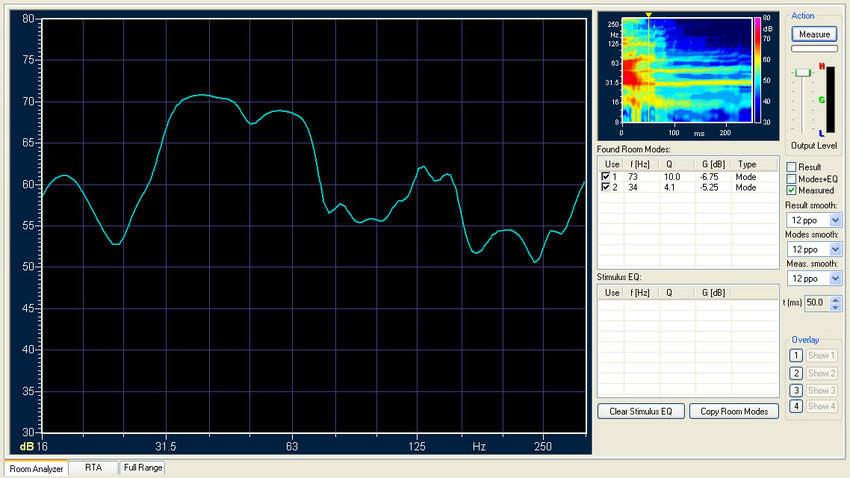Screen dimensions: 850x478
Task: Click the progress bar below Measure
Action: [x=814, y=49]
